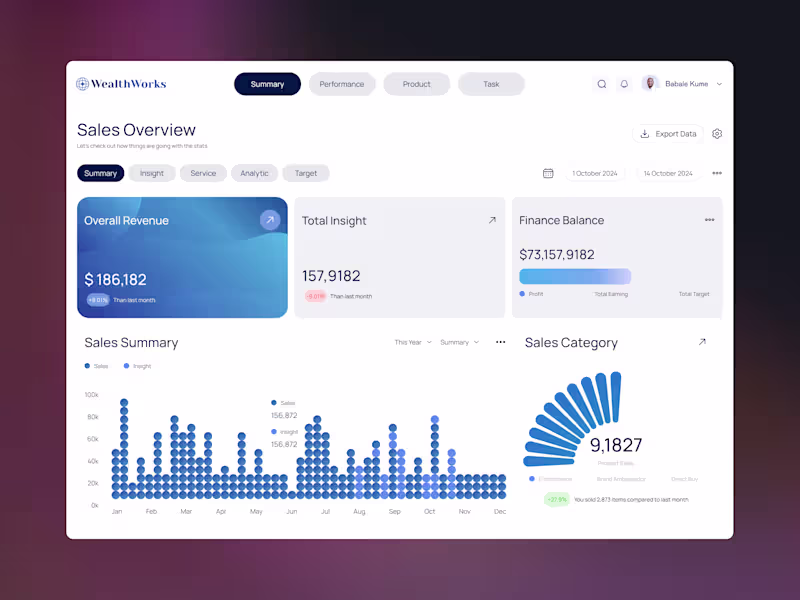Click the Oct label on chart axis
This screenshot has width=800, height=600.
coord(430,511)
